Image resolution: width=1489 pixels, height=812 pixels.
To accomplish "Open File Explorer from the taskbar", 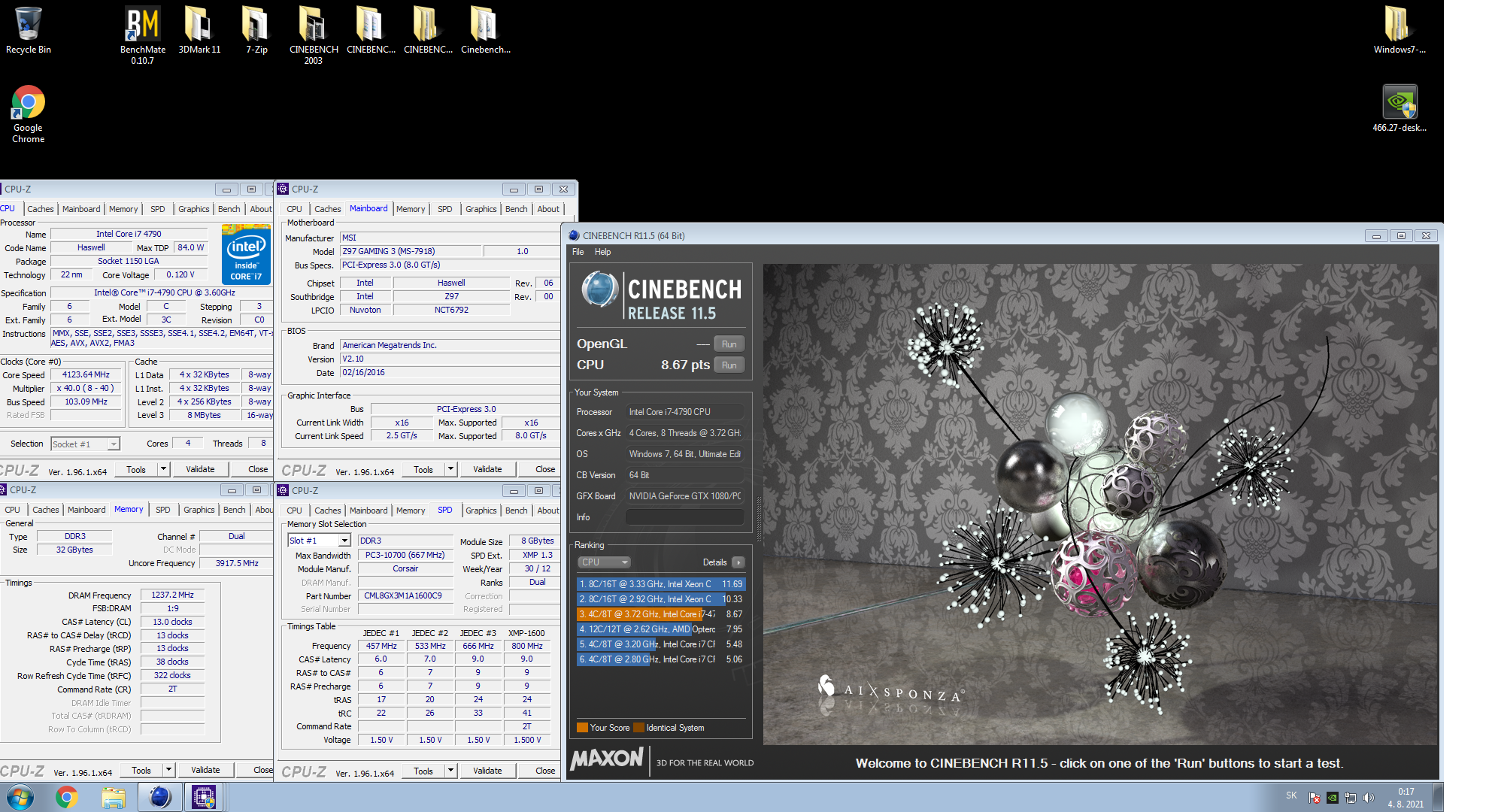I will (113, 797).
